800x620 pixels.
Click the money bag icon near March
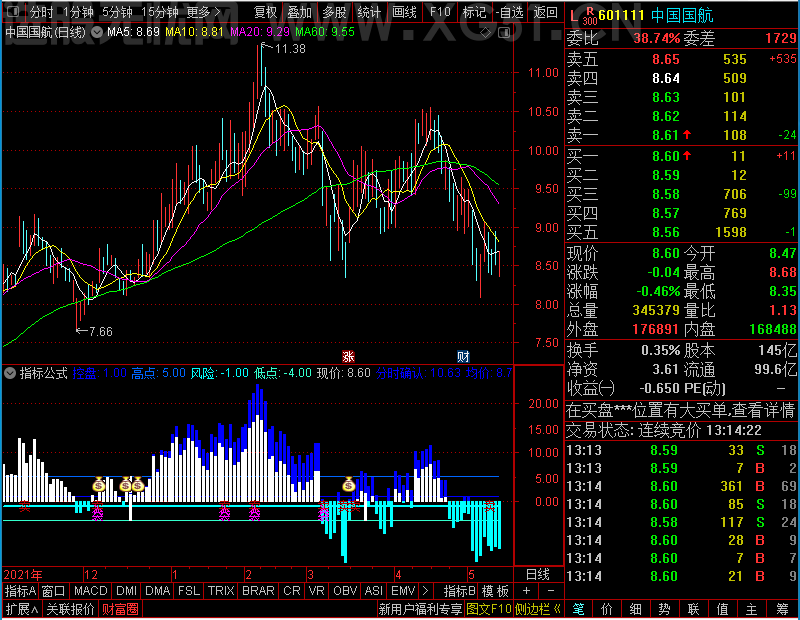coord(348,484)
